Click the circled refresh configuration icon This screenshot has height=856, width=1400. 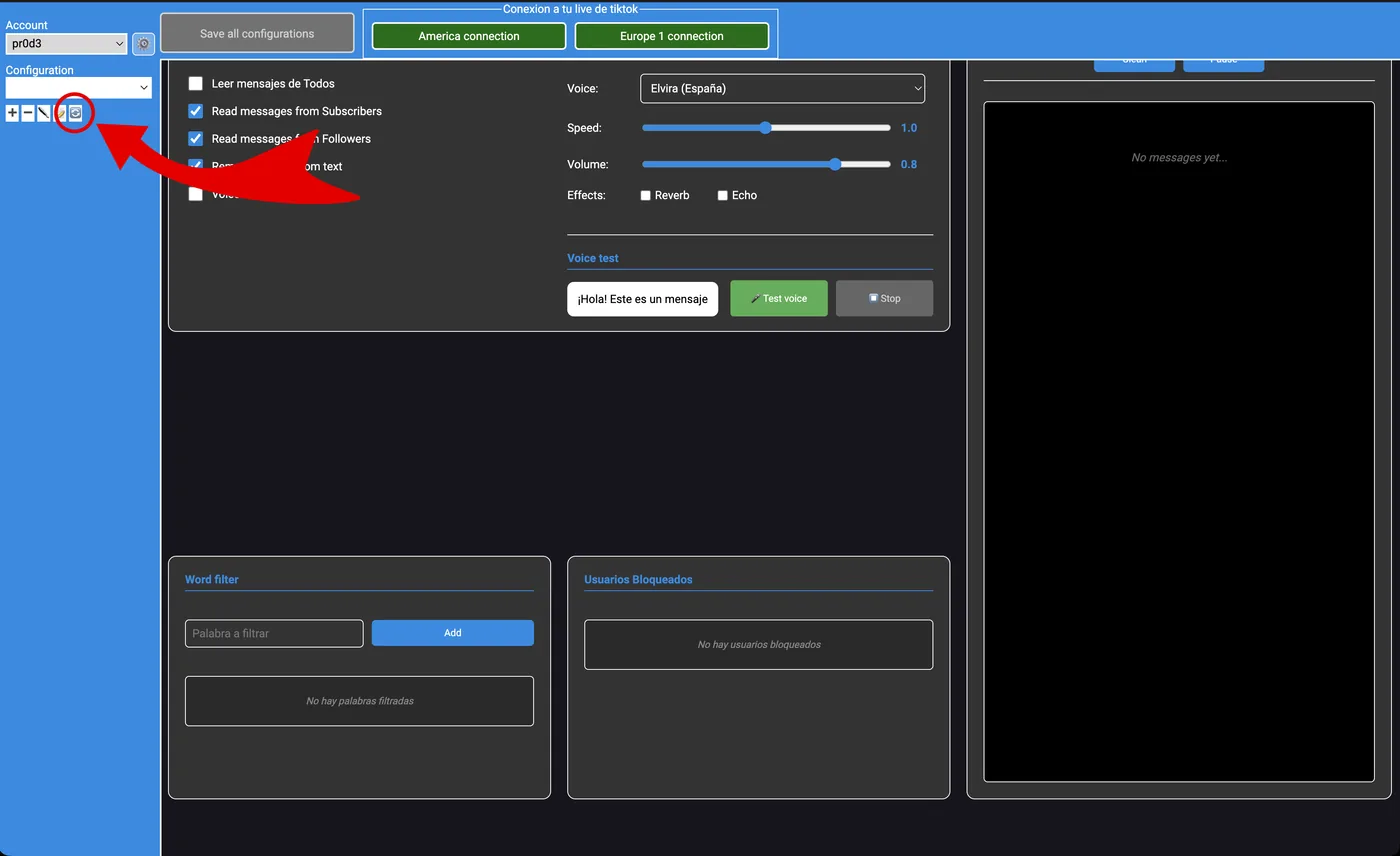click(76, 114)
